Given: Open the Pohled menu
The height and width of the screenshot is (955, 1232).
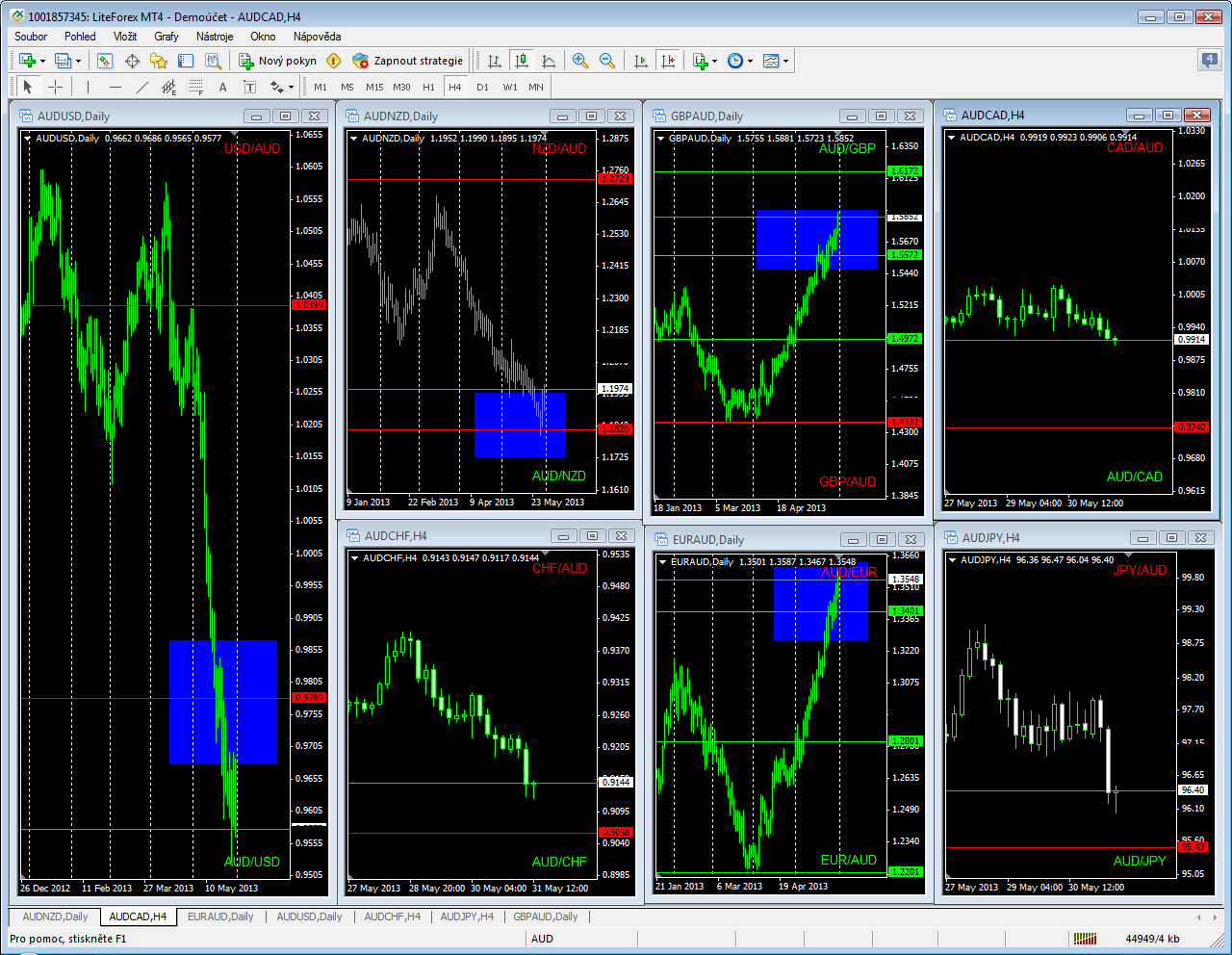Looking at the screenshot, I should [80, 37].
